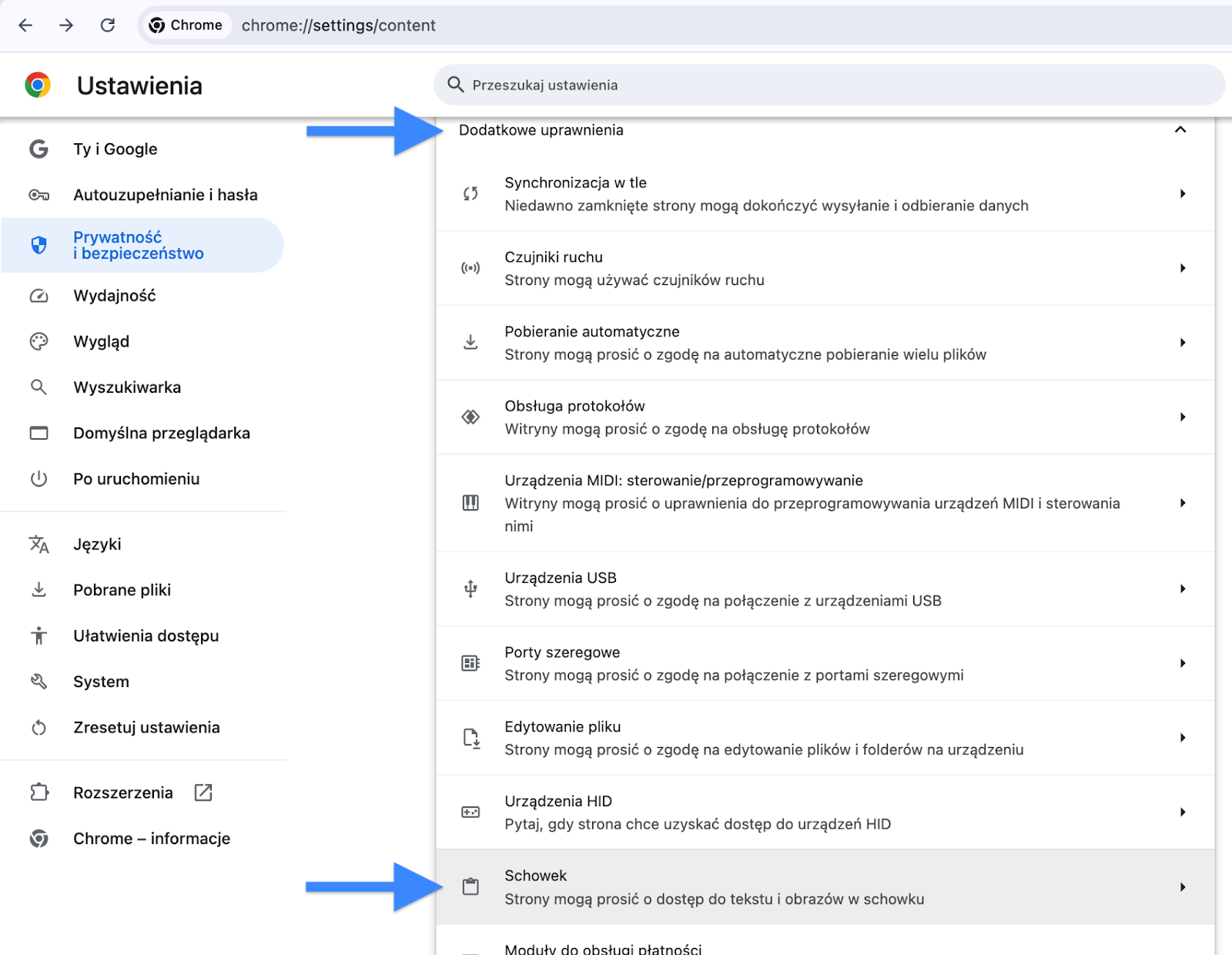Viewport: 1232px width, 955px height.
Task: Open the Wygląd settings section
Action: [x=143, y=341]
